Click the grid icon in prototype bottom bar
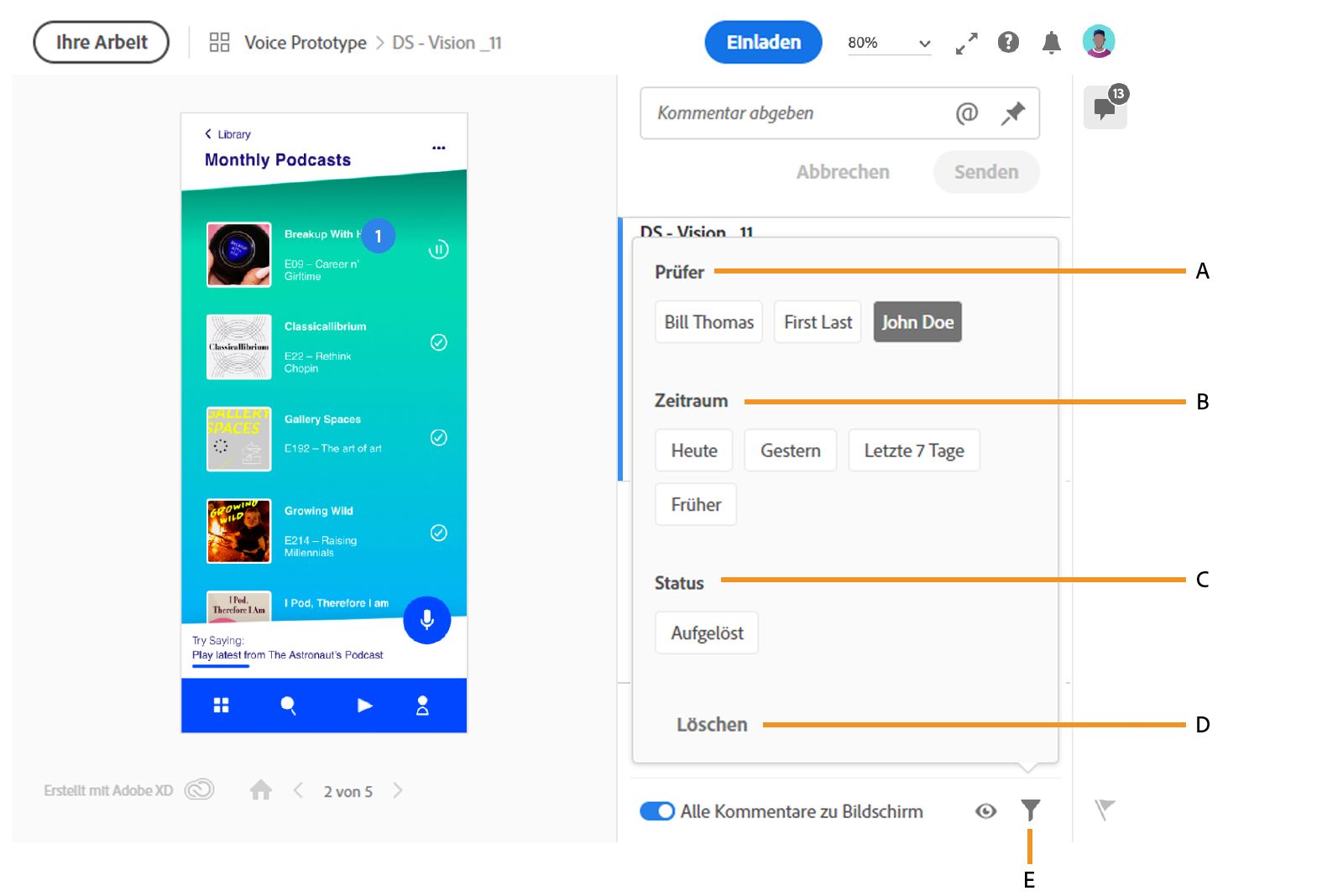The height and width of the screenshot is (896, 1343). click(x=221, y=706)
